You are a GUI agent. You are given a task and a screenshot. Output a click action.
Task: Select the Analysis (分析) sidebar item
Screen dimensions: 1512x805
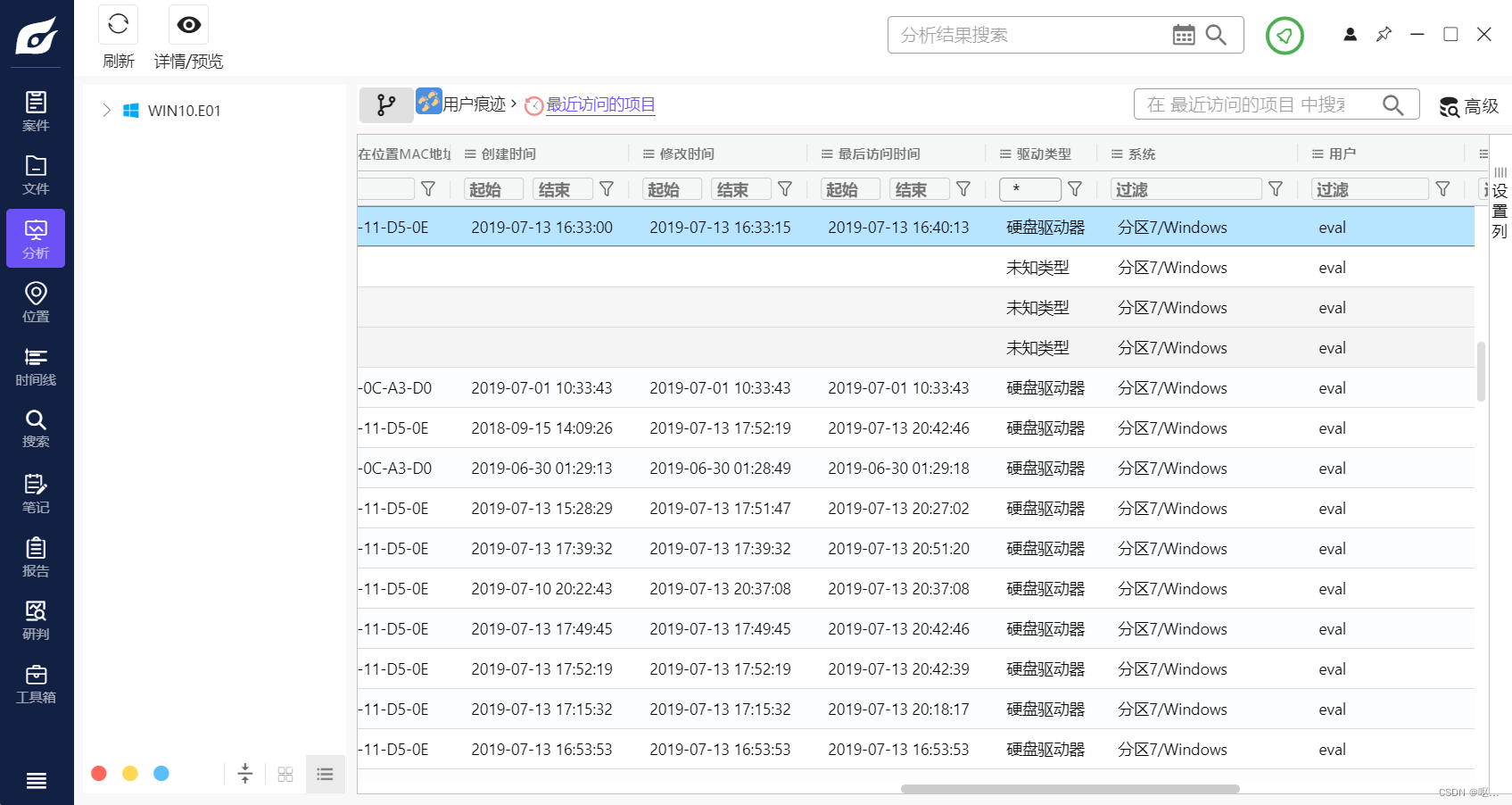[x=36, y=238]
